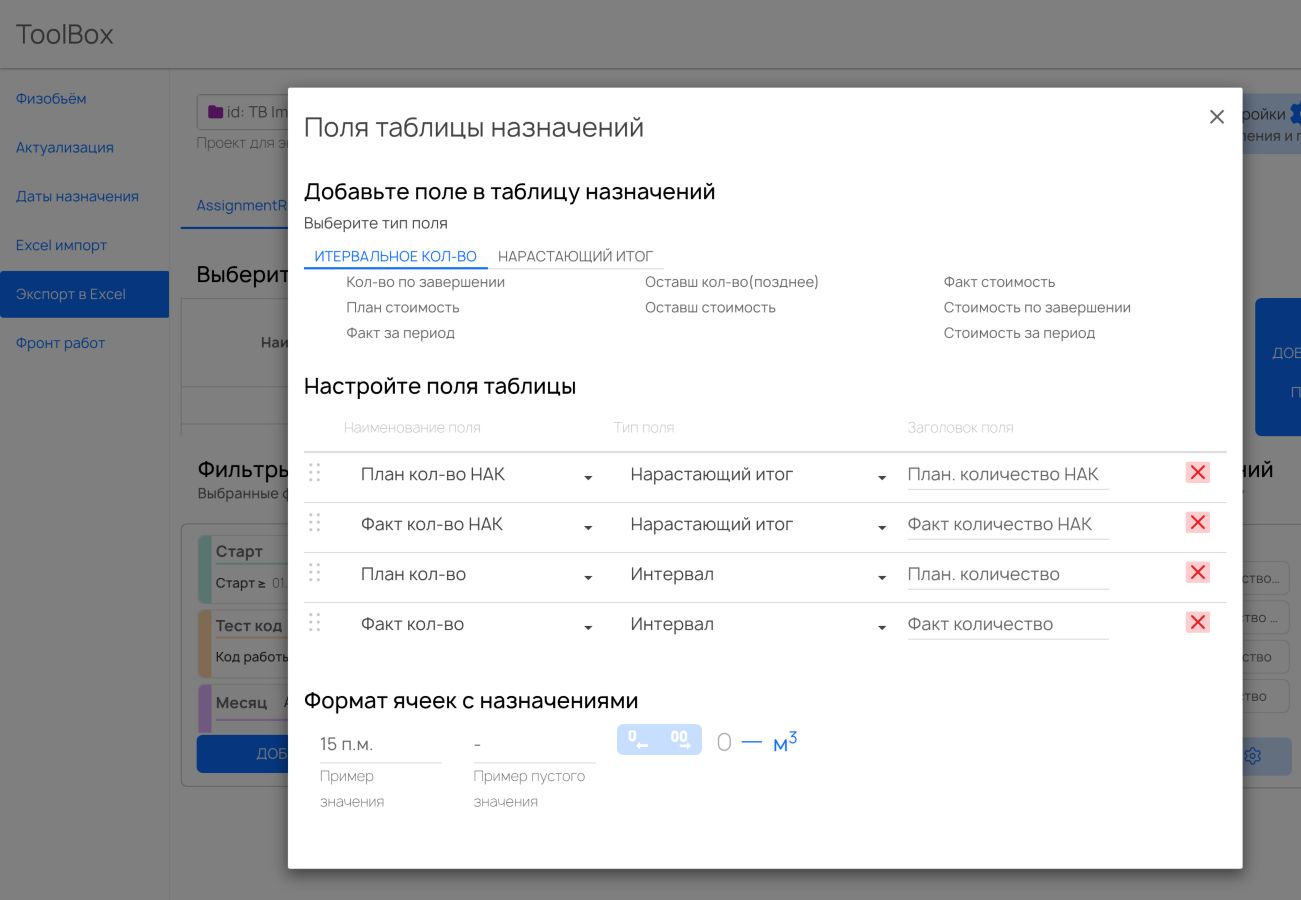Close the 'Поля таблицы назначений' dialog
This screenshot has height=900, width=1301.
click(1216, 117)
